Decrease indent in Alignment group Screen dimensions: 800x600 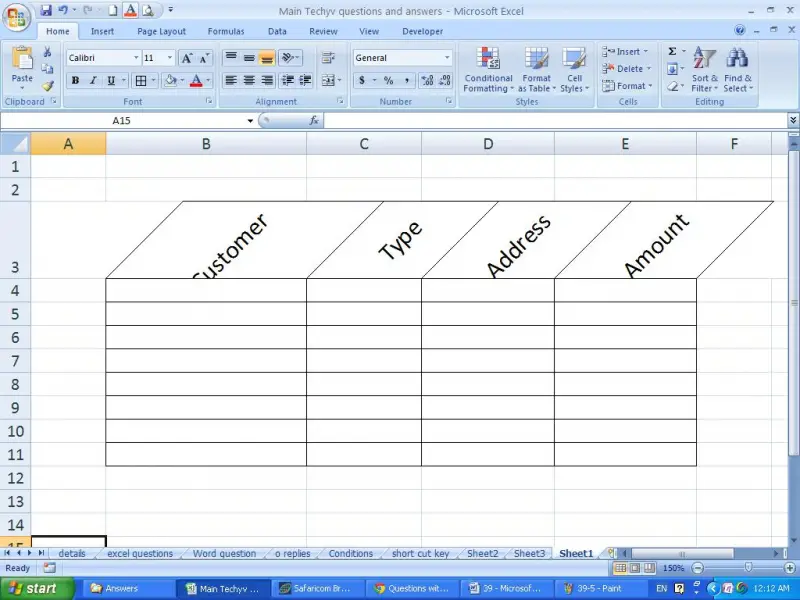(x=288, y=81)
